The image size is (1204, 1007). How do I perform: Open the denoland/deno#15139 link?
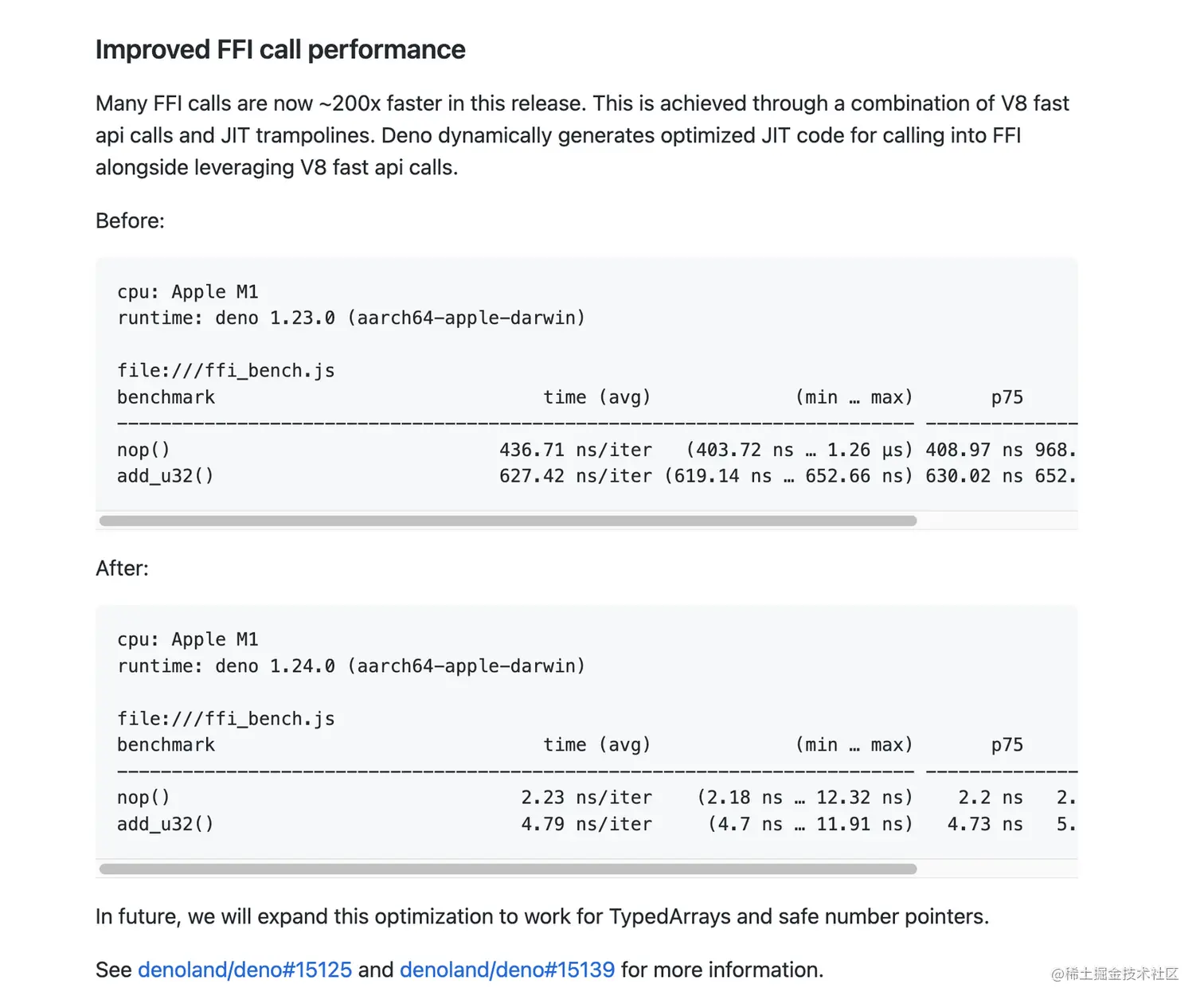click(507, 970)
